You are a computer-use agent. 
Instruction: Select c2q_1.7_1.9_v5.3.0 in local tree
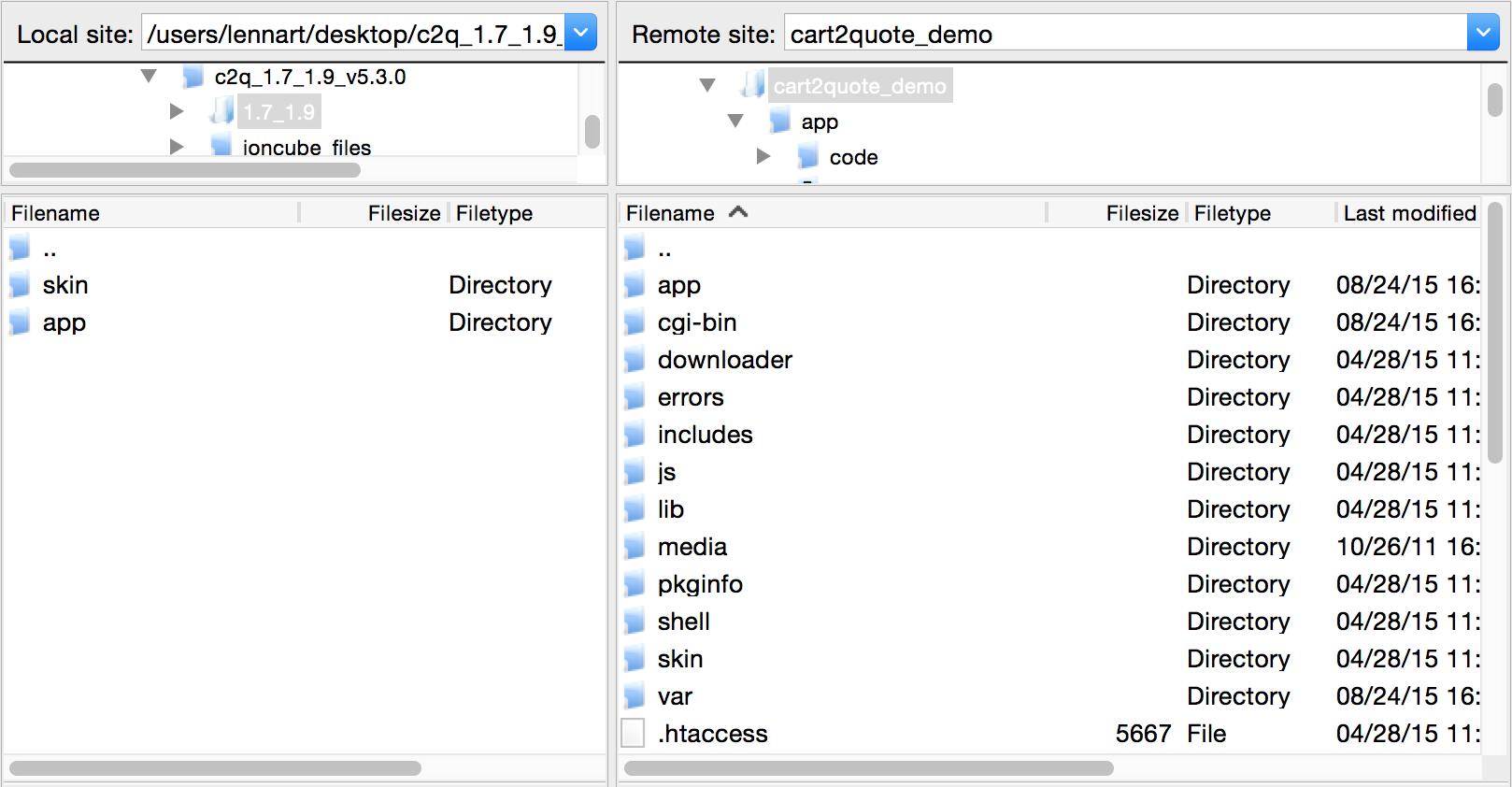tap(310, 77)
